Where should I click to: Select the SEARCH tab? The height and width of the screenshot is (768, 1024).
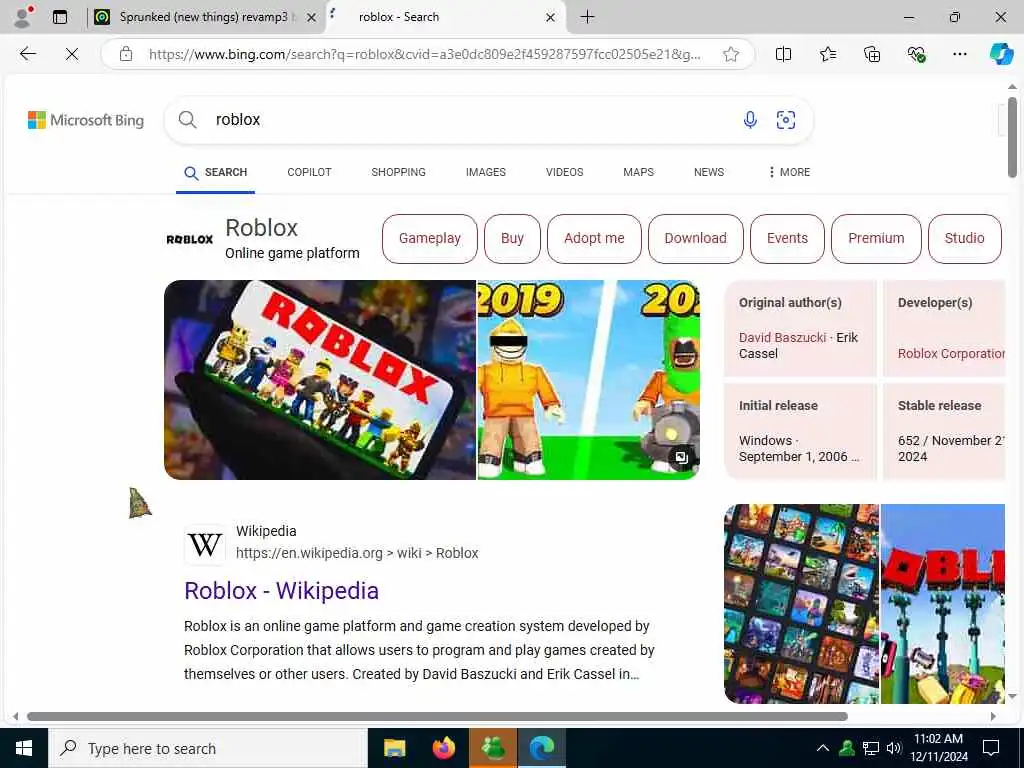tap(216, 172)
